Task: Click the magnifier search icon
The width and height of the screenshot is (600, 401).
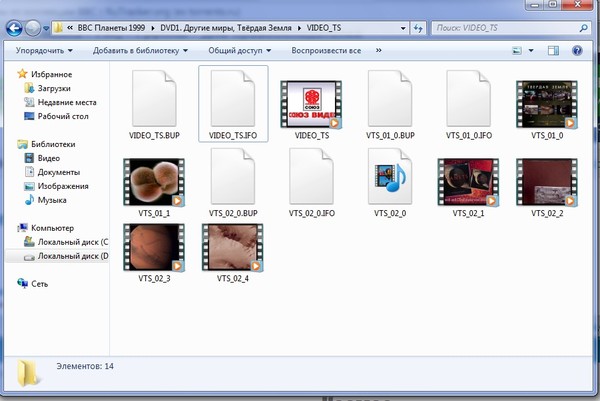Action: pos(584,28)
